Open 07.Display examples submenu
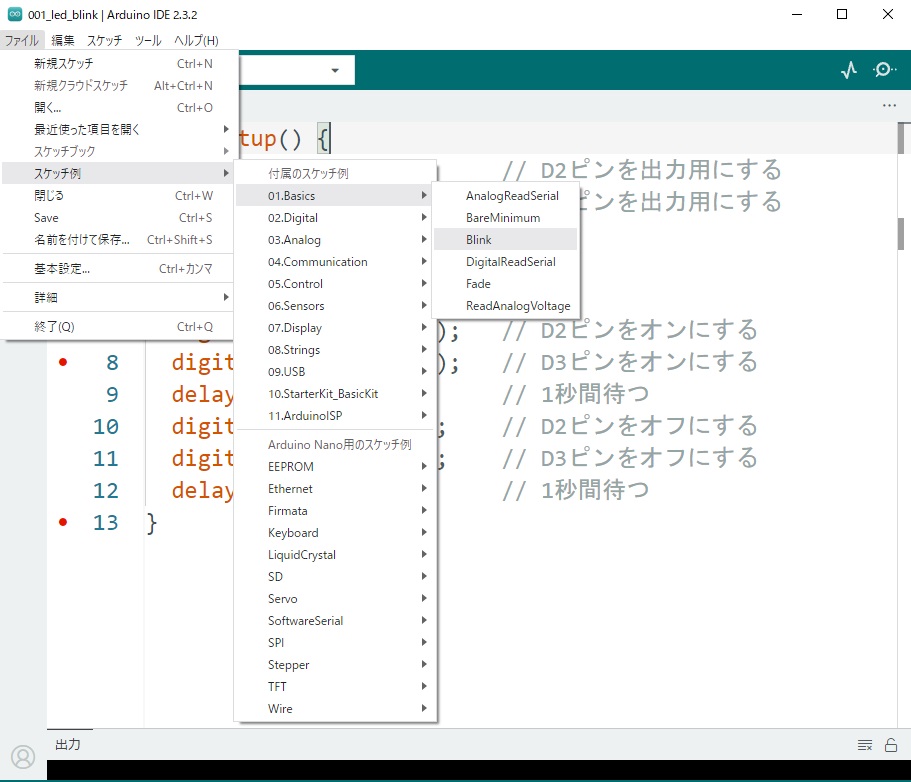Screen dimensions: 911x782 pos(335,328)
